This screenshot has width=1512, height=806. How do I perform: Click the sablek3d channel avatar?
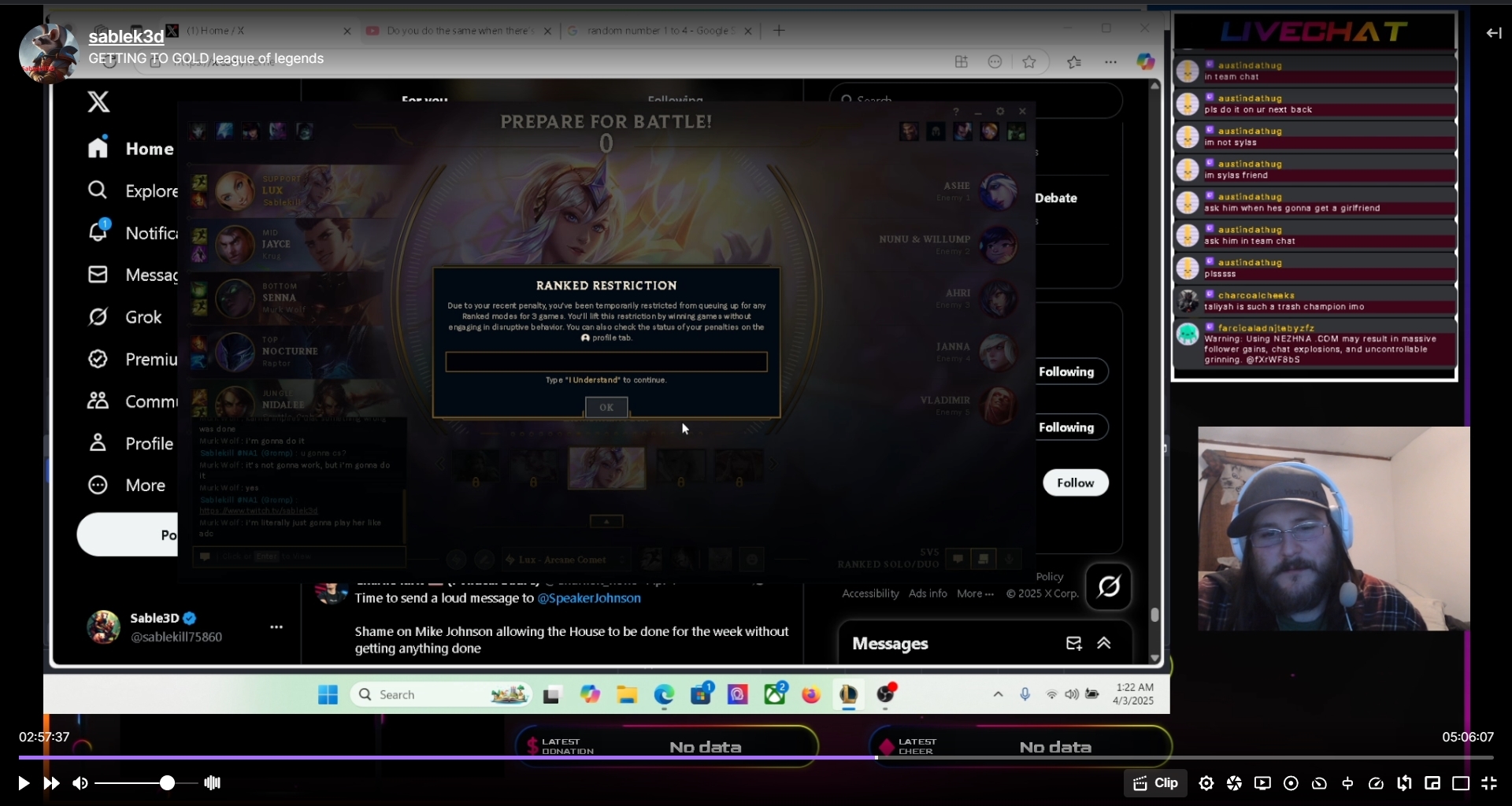pos(49,53)
